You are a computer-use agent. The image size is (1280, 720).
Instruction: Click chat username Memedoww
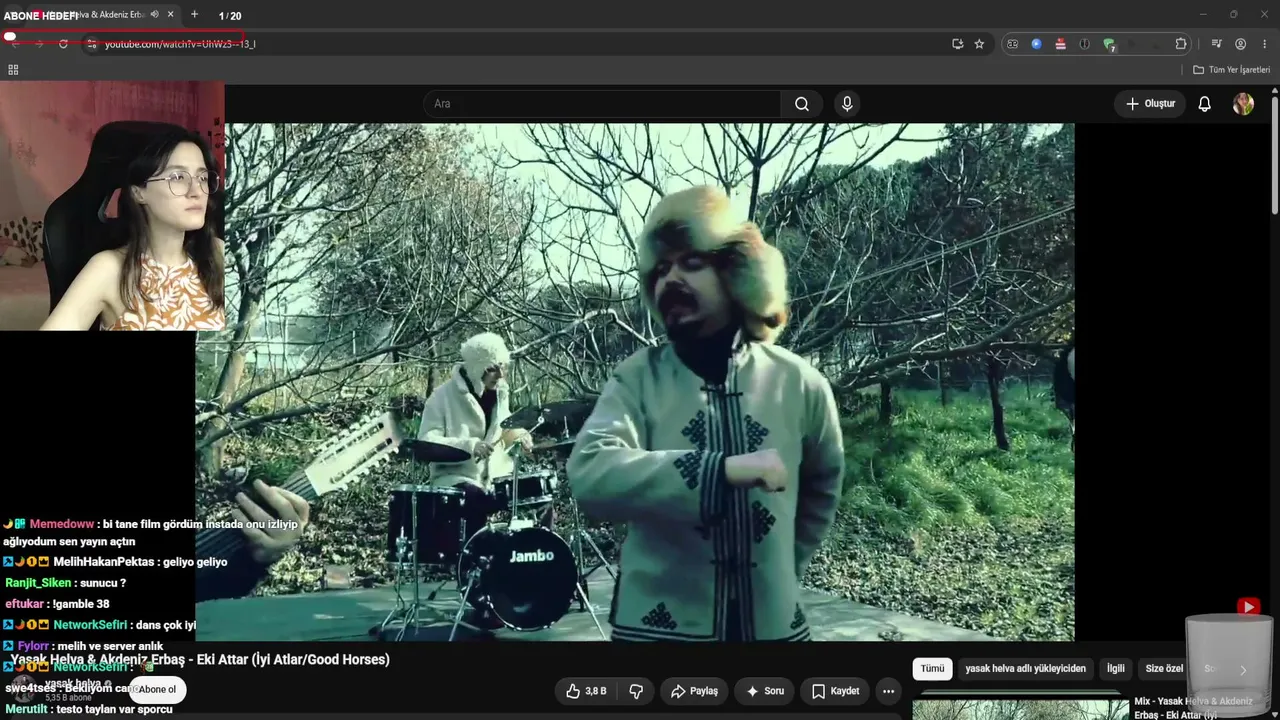click(x=62, y=524)
